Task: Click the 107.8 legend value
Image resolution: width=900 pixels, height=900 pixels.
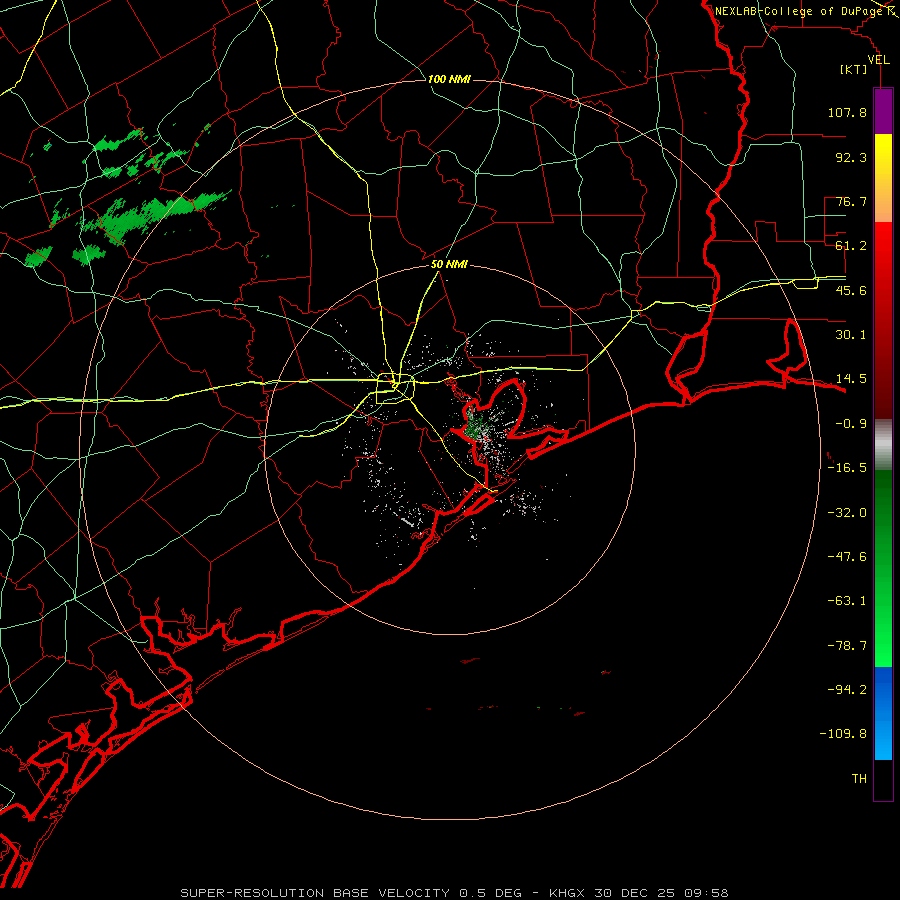Action: coord(847,112)
